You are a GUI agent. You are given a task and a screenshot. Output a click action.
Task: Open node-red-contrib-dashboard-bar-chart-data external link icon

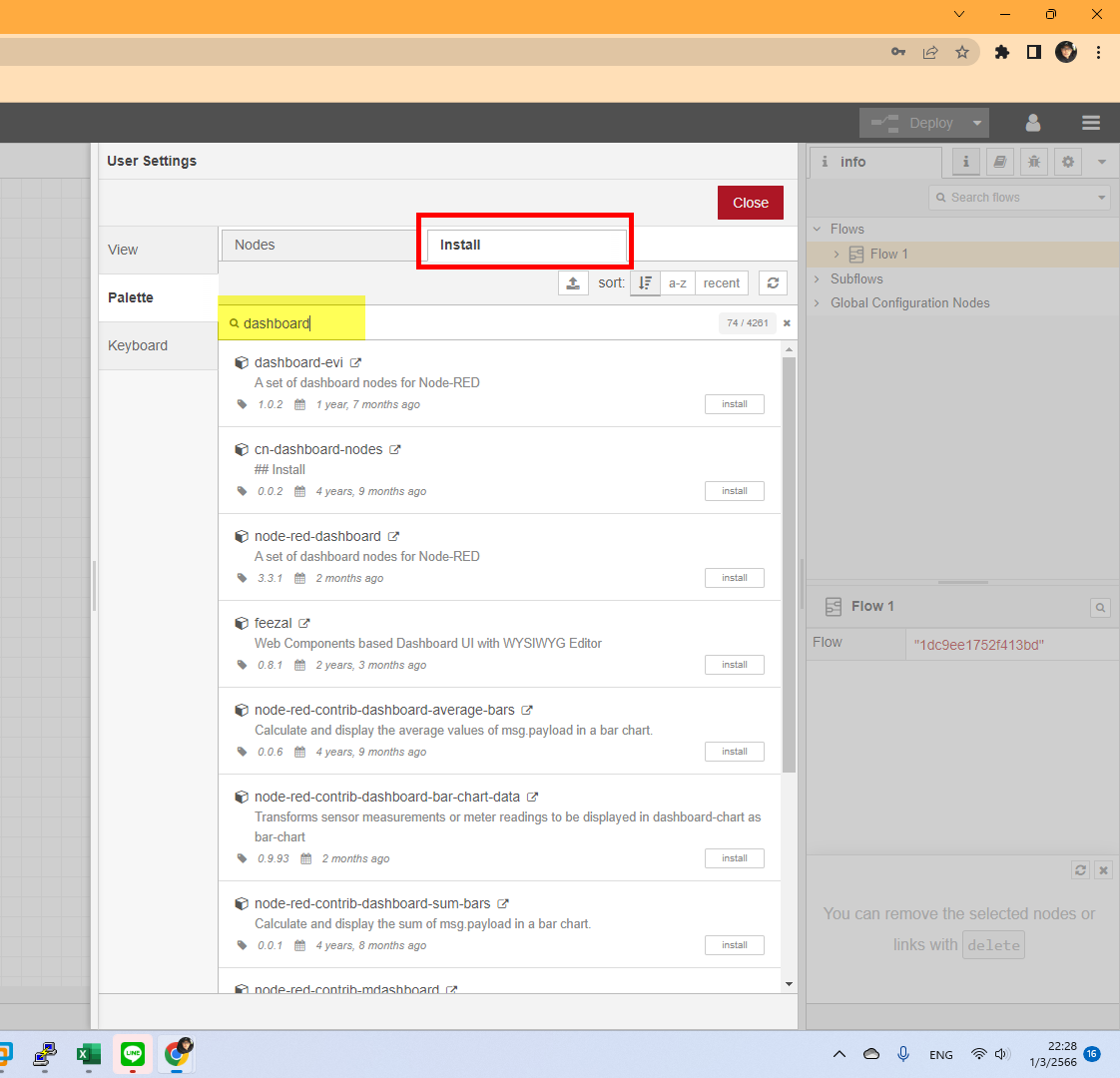tap(533, 797)
